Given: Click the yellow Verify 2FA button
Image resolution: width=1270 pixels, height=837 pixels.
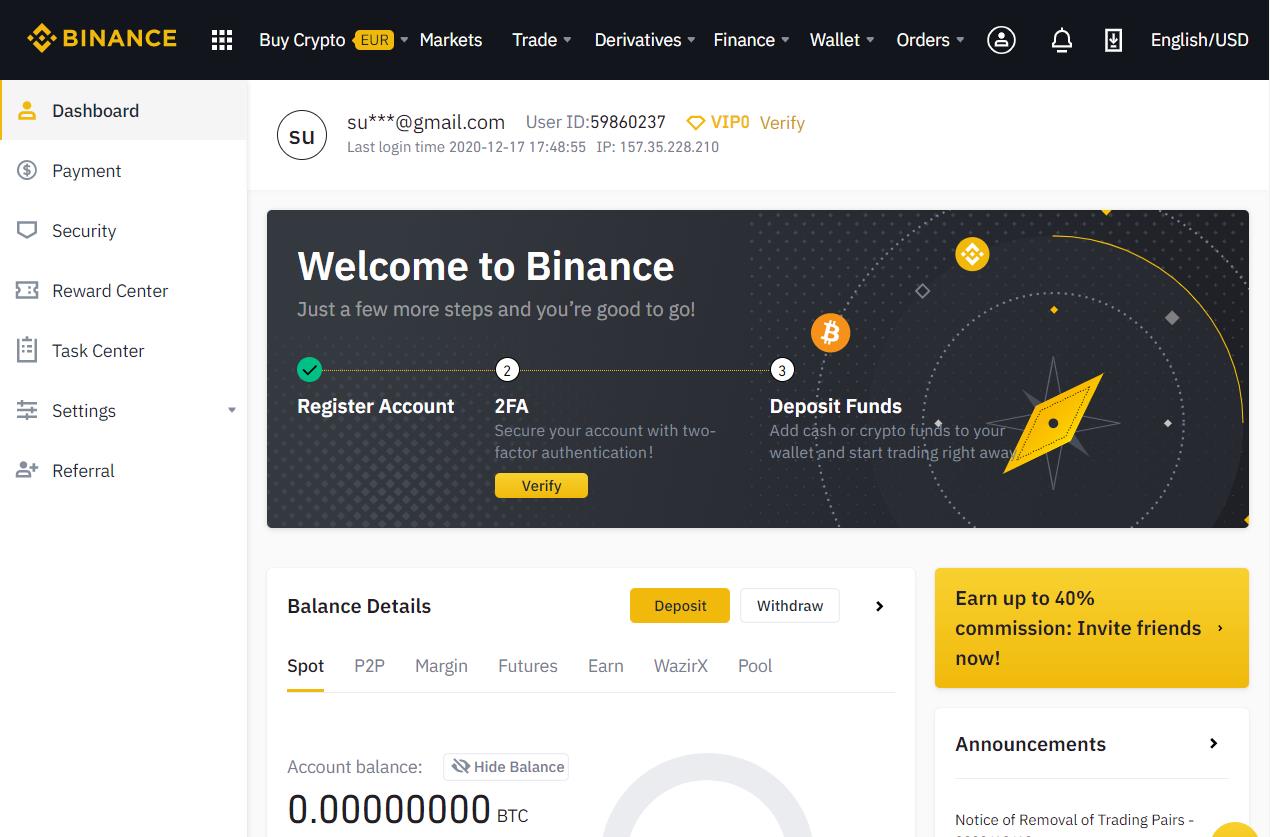Looking at the screenshot, I should tap(541, 485).
